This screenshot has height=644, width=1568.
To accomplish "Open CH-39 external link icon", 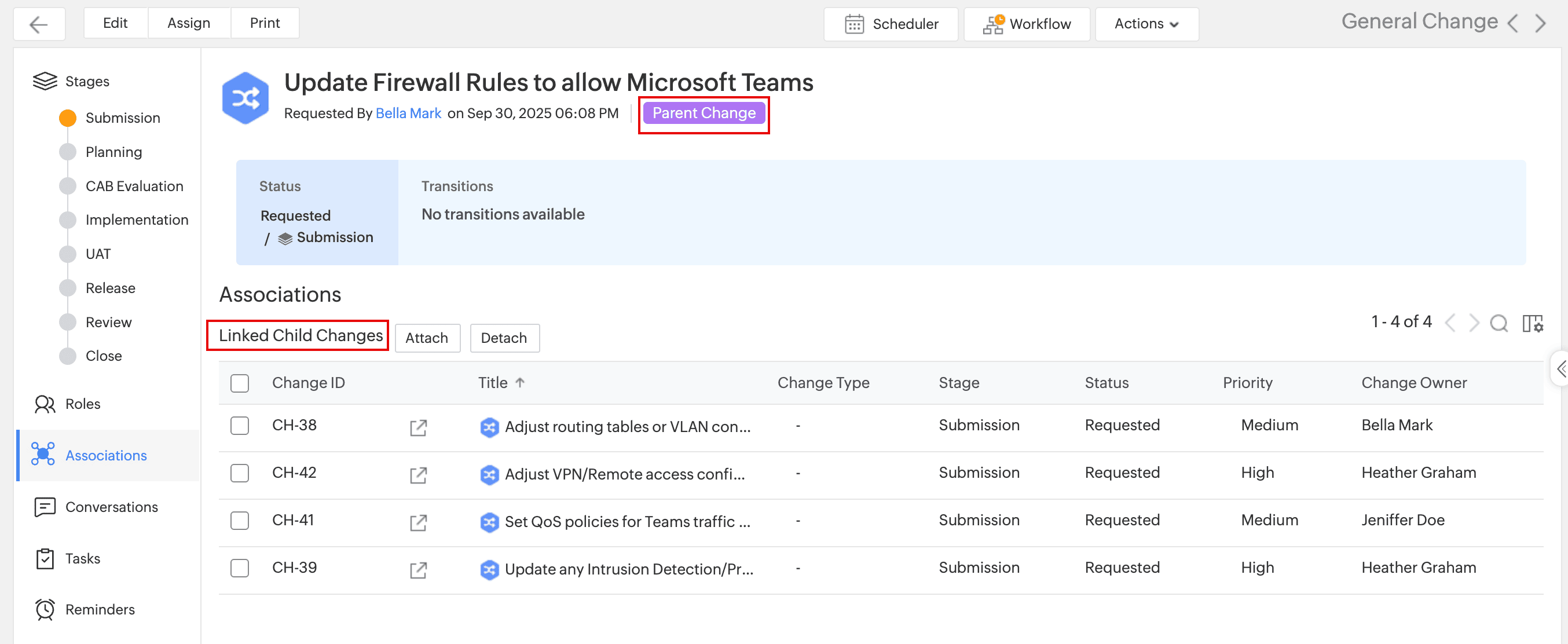I will point(418,570).
